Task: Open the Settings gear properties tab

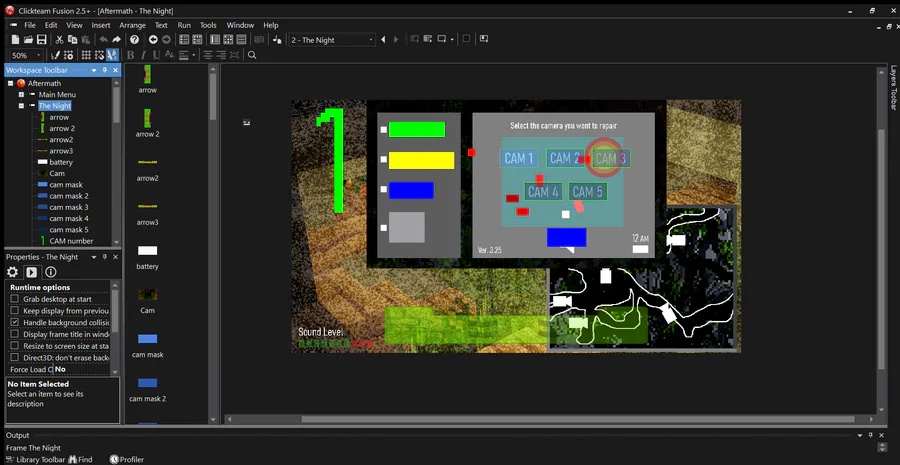Action: (x=12, y=272)
